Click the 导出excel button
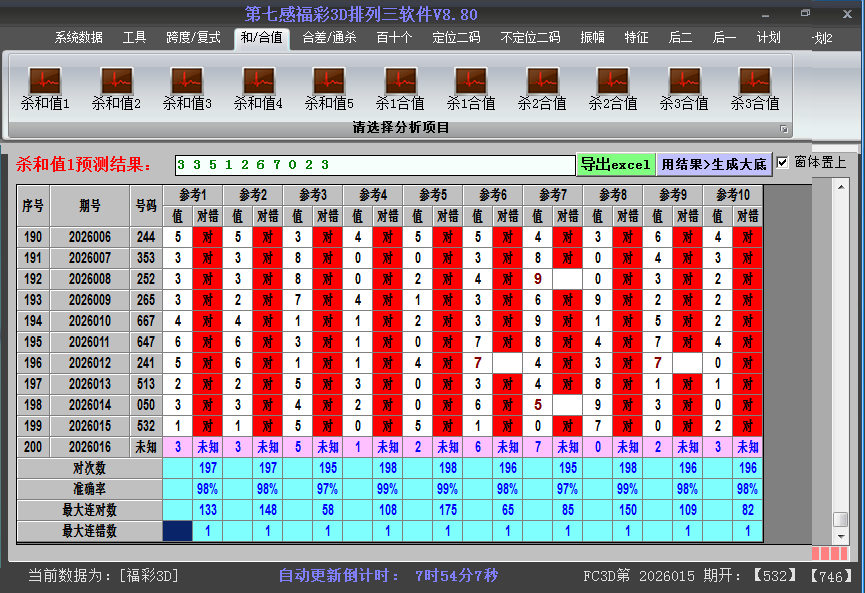Viewport: 865px width, 593px height. [x=616, y=162]
